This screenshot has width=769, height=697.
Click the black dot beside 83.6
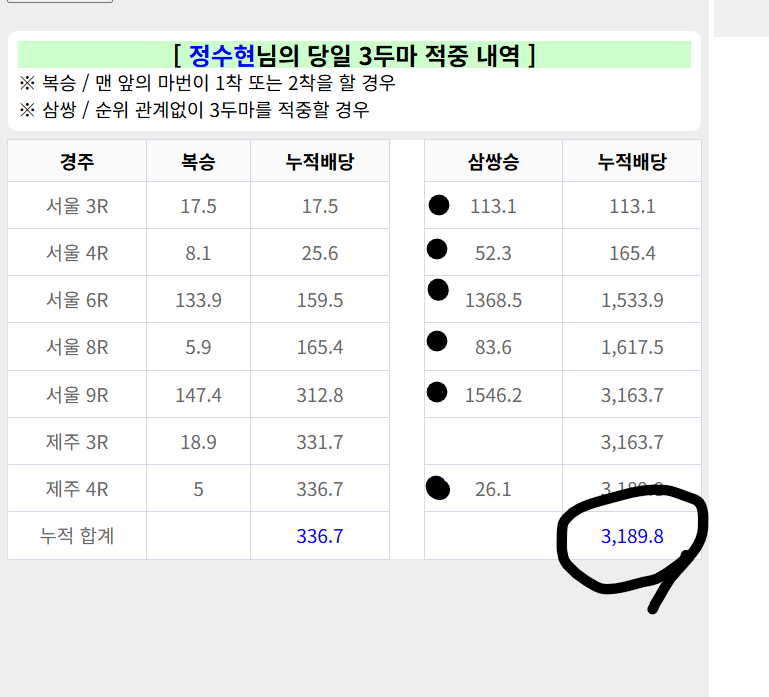(437, 341)
